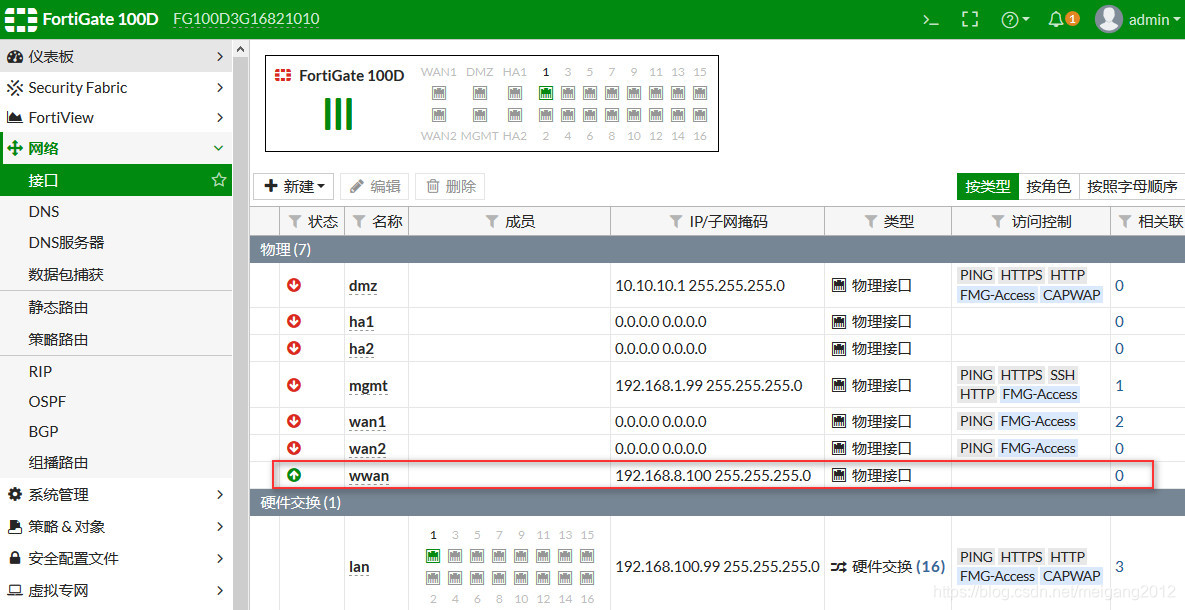This screenshot has height=610, width=1185.
Task: Expand the Security Fabric menu
Action: [x=116, y=88]
